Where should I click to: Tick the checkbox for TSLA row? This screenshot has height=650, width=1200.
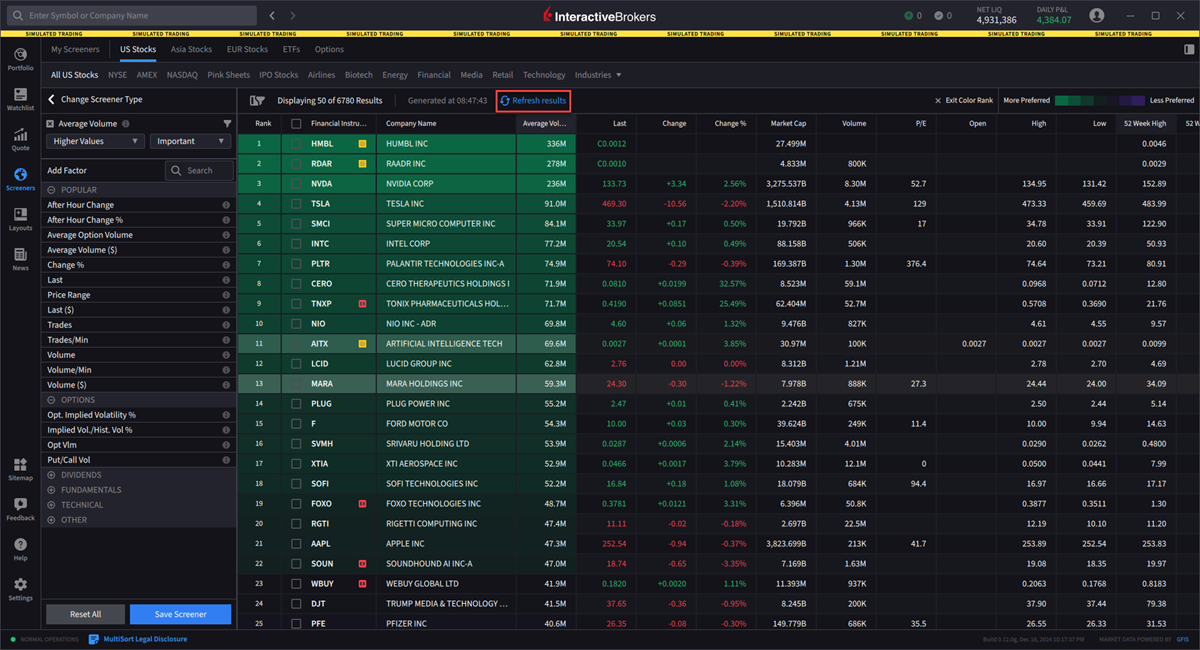coord(296,204)
